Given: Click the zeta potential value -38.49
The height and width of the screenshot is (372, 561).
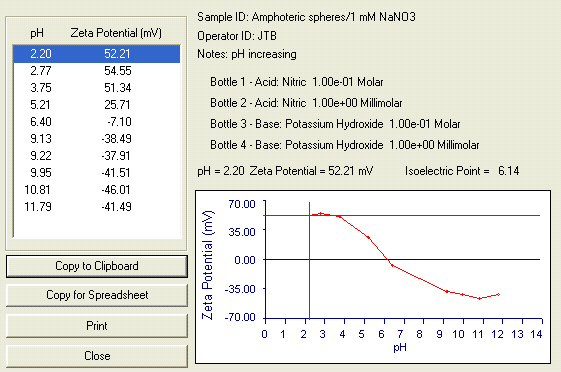Looking at the screenshot, I should click(x=116, y=139).
